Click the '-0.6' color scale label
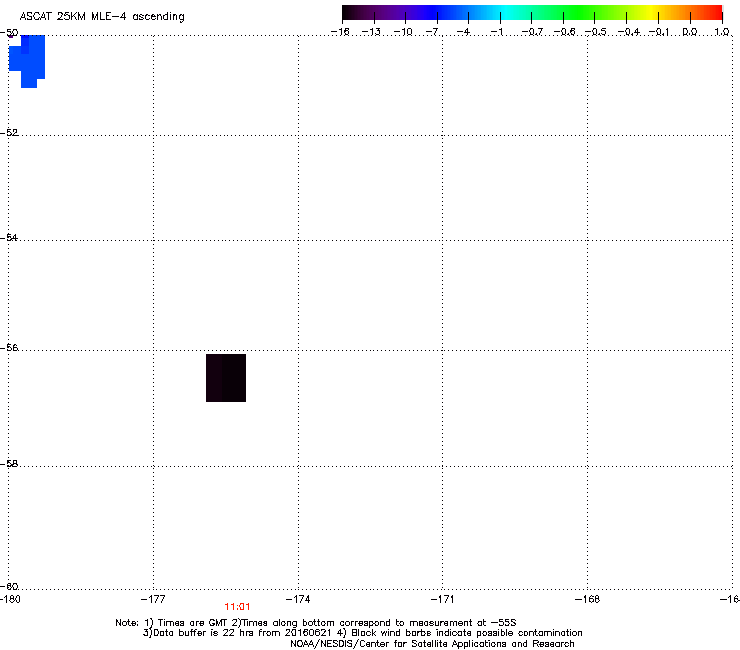 (564, 32)
